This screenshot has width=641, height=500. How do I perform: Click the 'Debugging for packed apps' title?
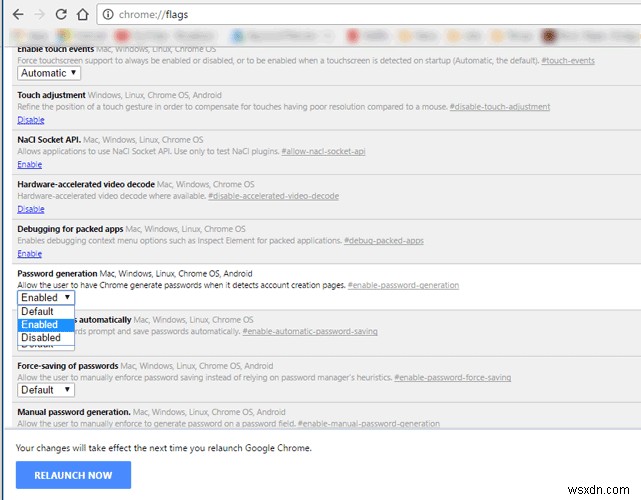click(x=70, y=229)
